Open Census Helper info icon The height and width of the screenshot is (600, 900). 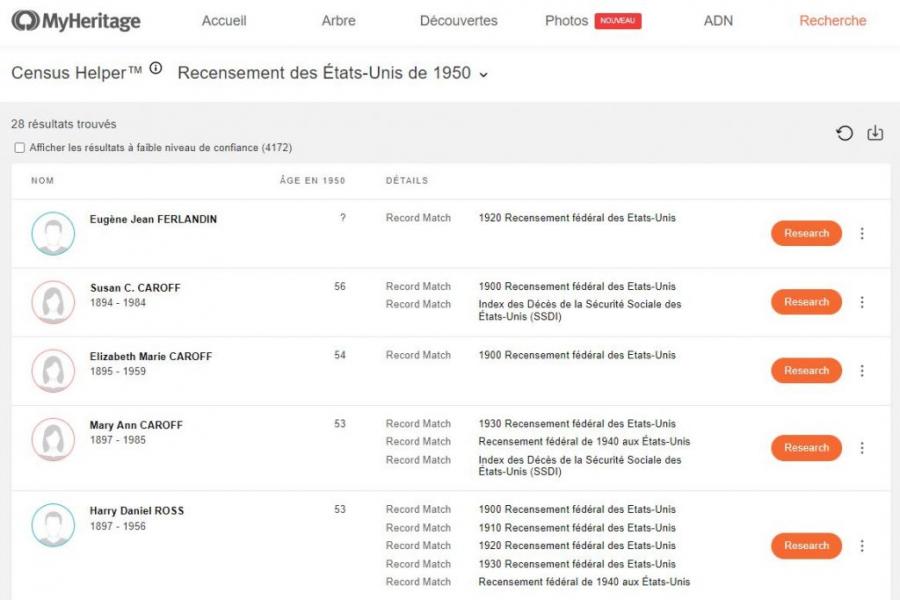point(156,68)
